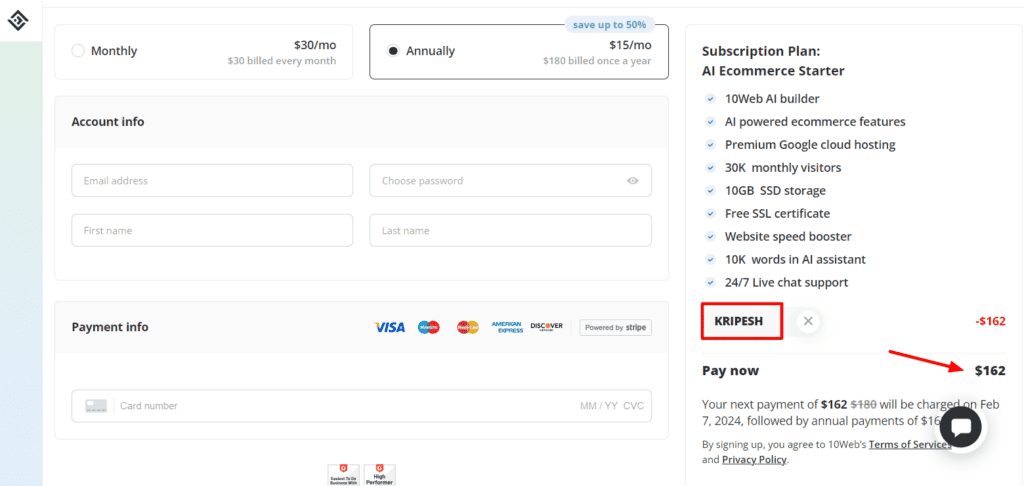
Task: Open the Privacy Policy link
Action: pyautogui.click(x=754, y=459)
